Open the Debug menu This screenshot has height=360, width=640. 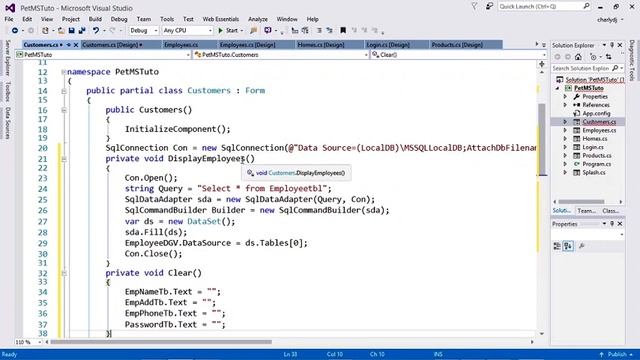point(119,19)
